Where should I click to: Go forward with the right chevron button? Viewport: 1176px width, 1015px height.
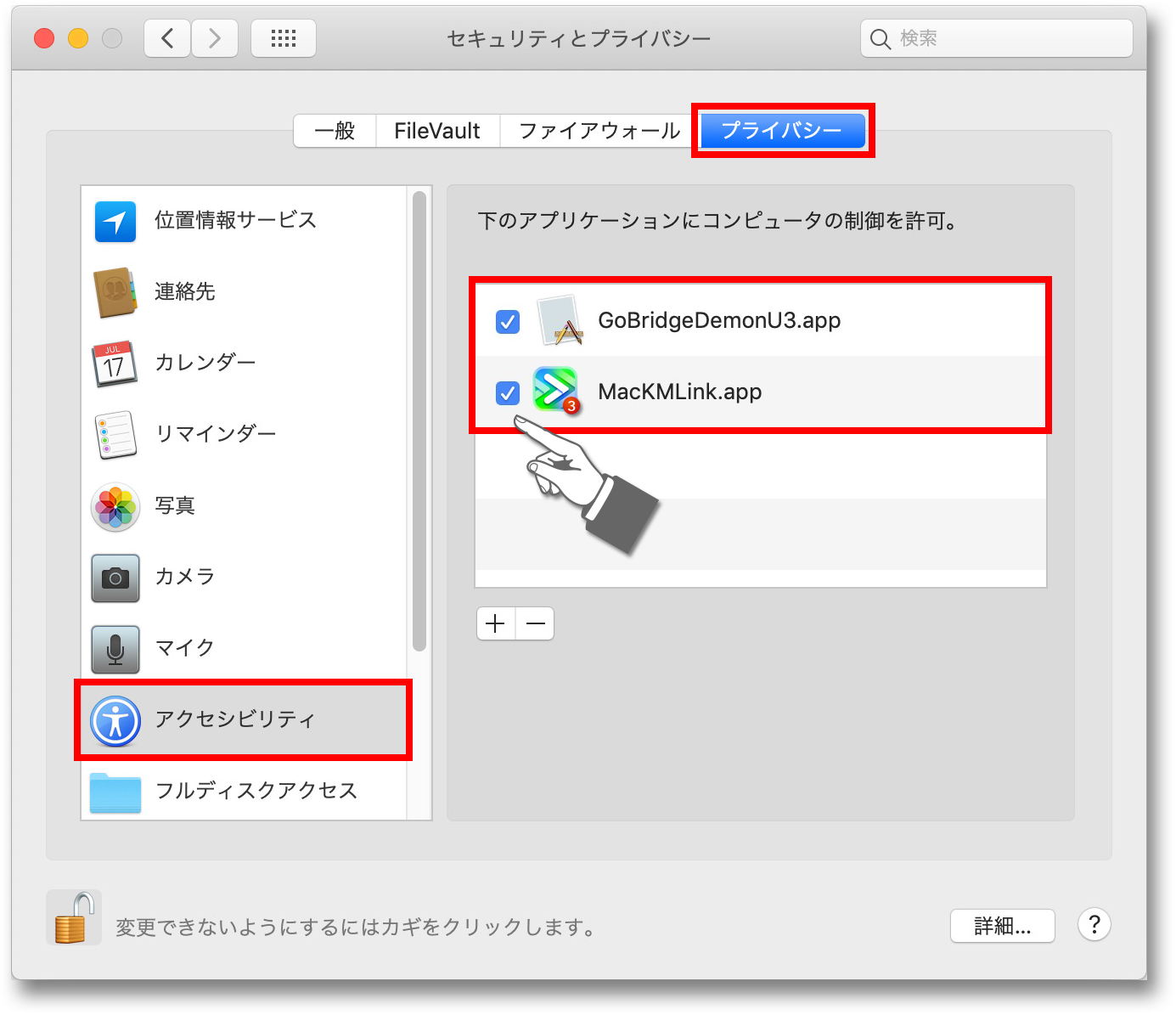pyautogui.click(x=215, y=38)
